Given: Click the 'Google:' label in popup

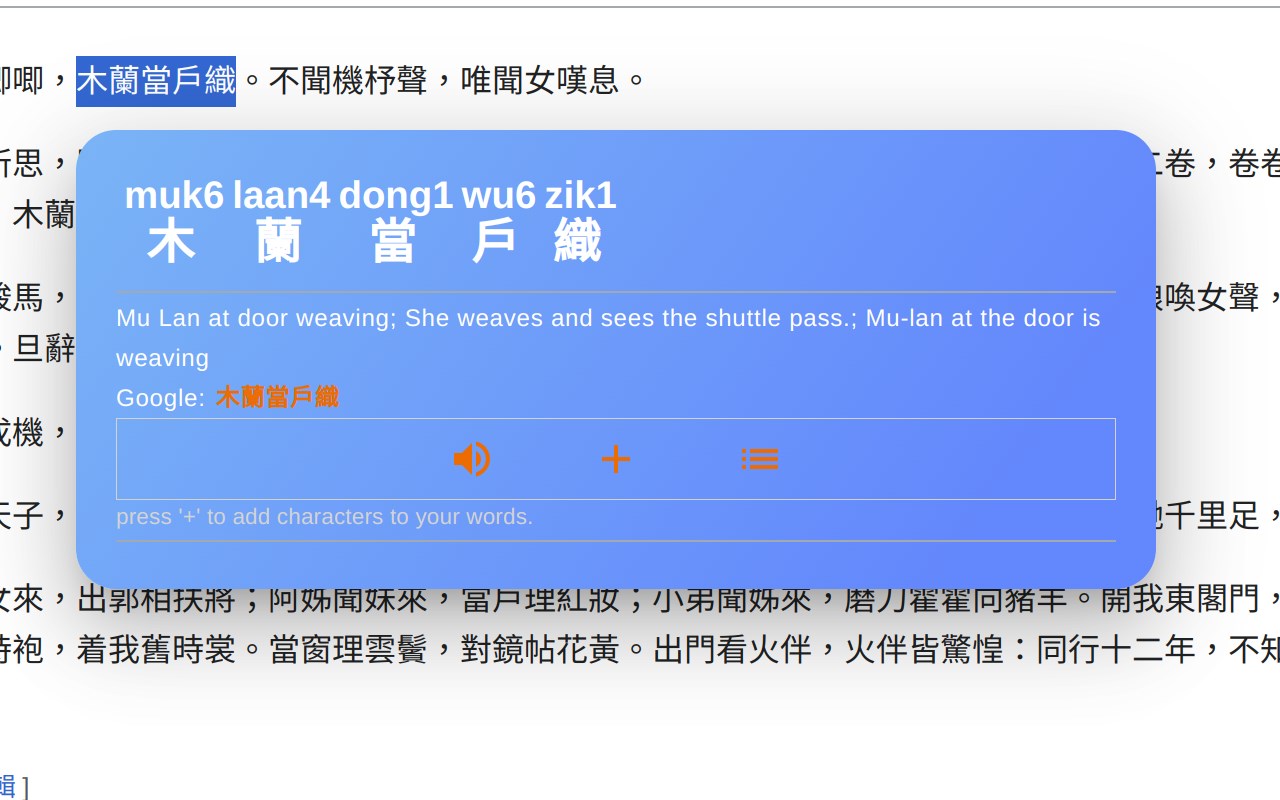Looking at the screenshot, I should click(x=160, y=398).
